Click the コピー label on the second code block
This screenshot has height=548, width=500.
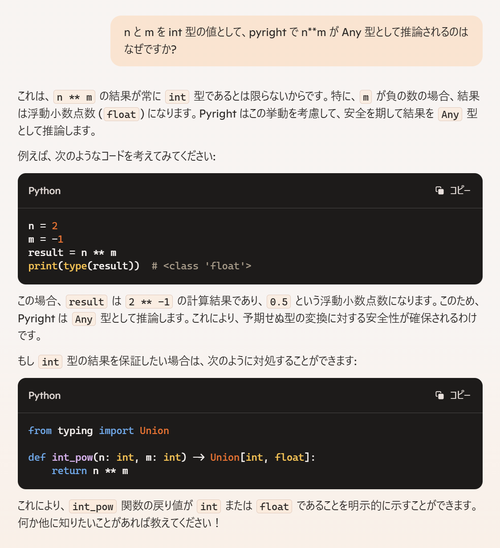pos(460,395)
